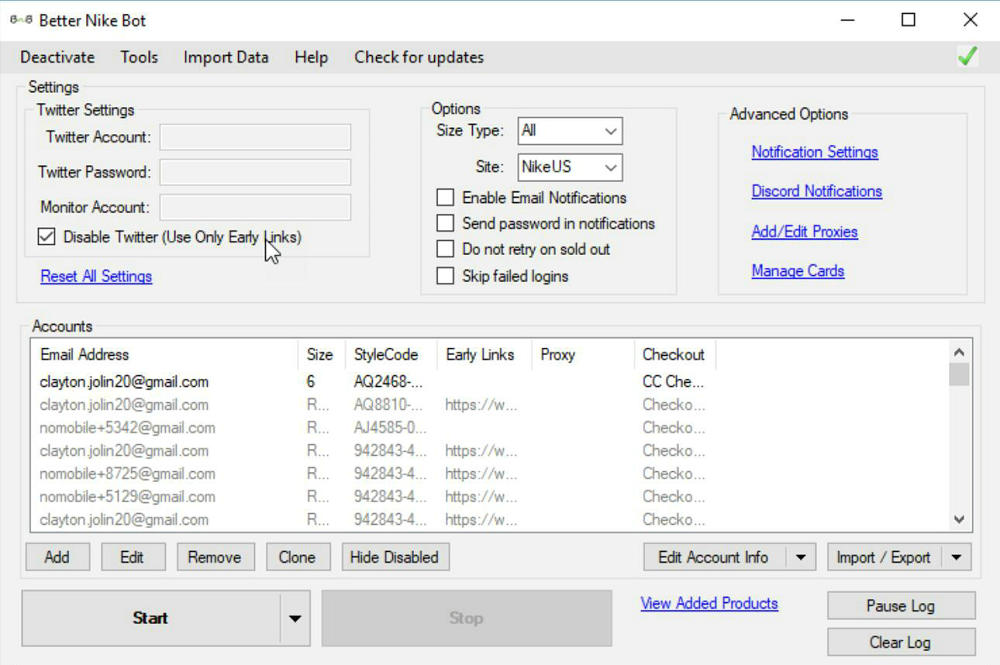1000x665 pixels.
Task: Click the Import / Export button
Action: point(884,557)
